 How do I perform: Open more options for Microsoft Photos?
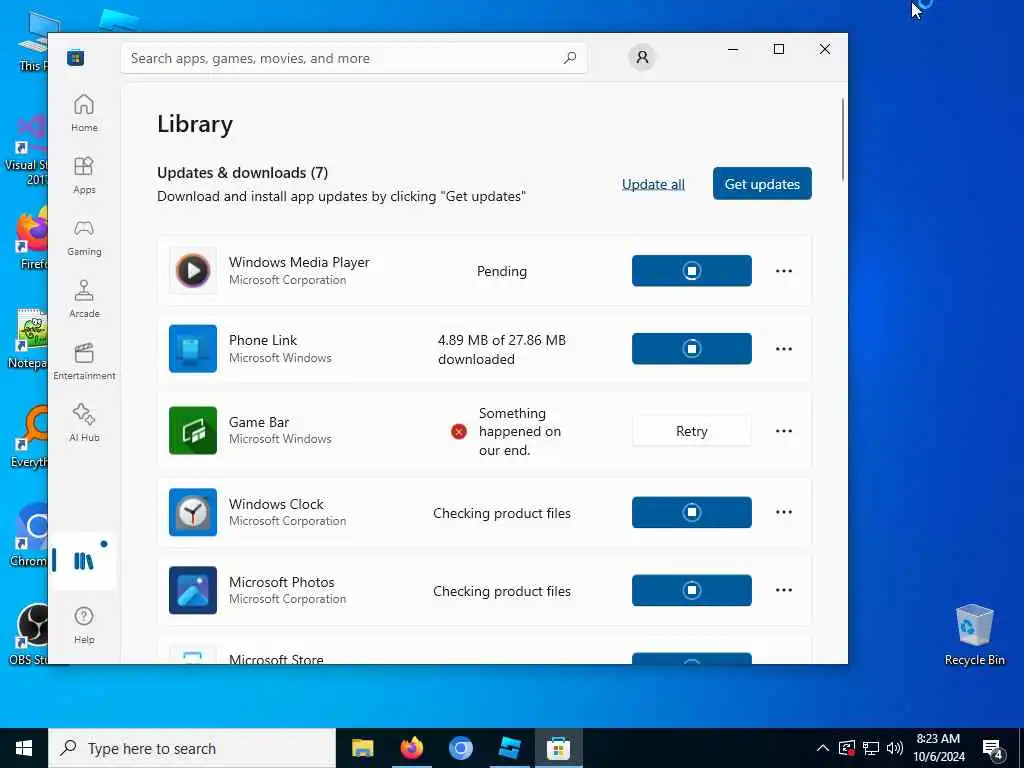pos(784,590)
